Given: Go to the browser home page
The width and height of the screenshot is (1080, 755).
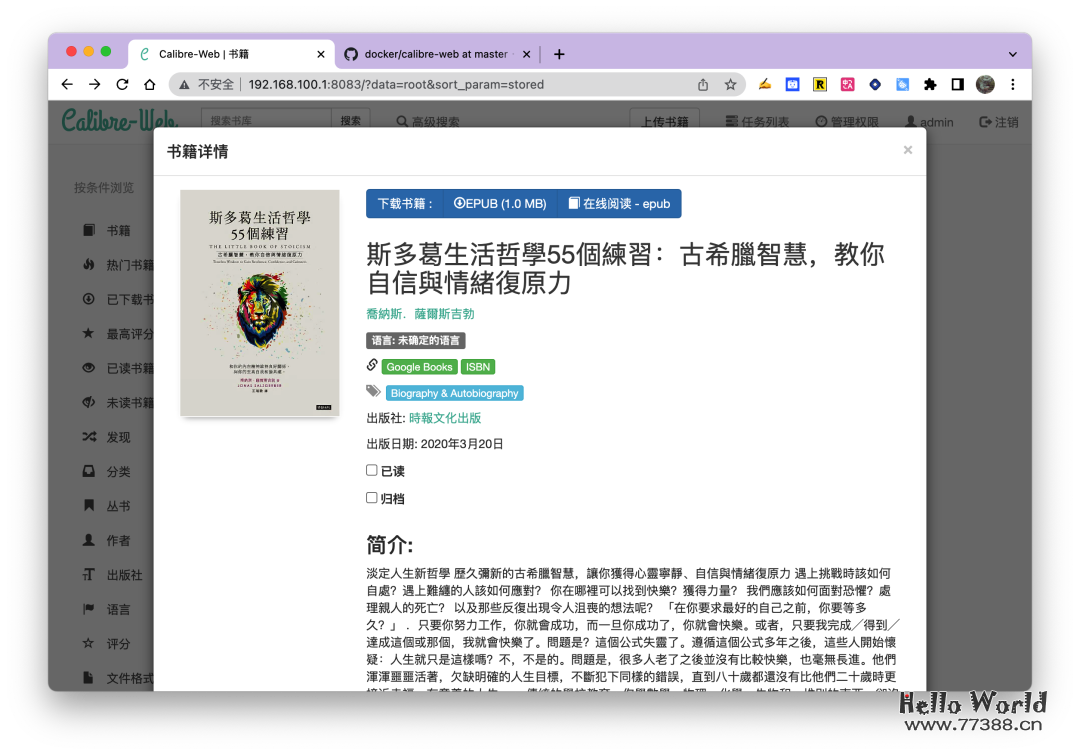Looking at the screenshot, I should point(149,84).
